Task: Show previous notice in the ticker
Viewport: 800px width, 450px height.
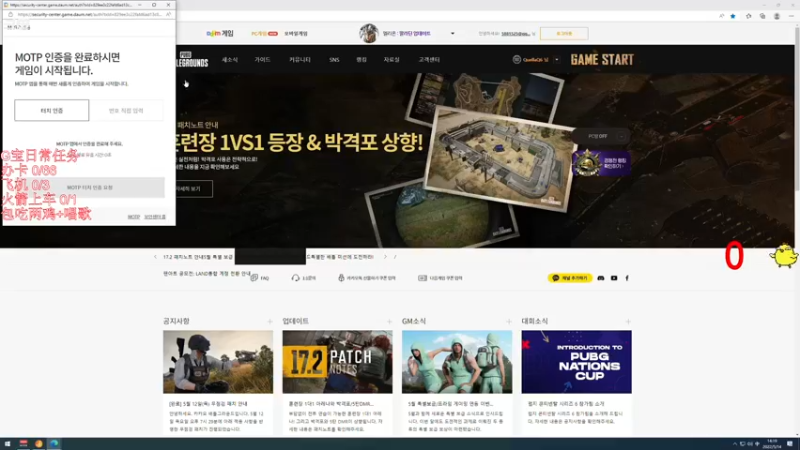Action: tap(156, 257)
